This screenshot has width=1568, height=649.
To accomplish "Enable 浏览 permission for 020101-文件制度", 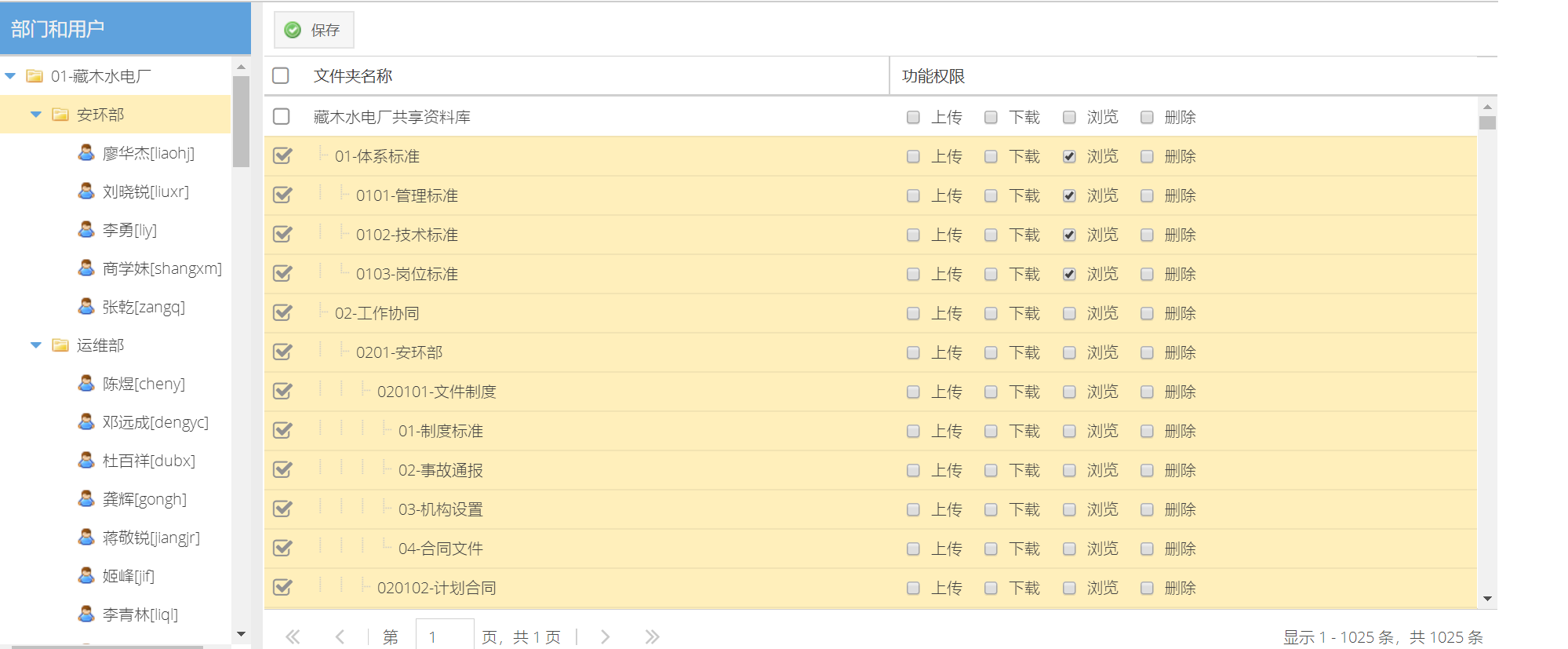I will pos(1069,392).
